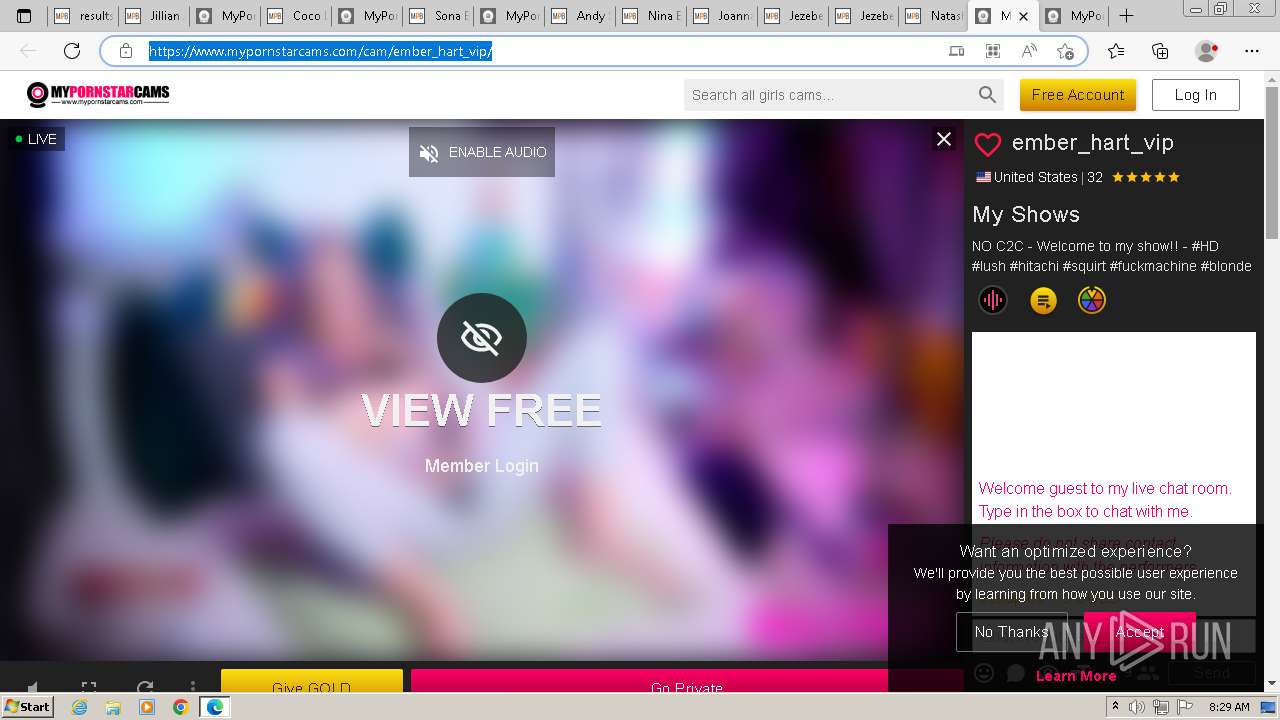
Task: Focus the "Search all girls cams" field
Action: (x=830, y=95)
